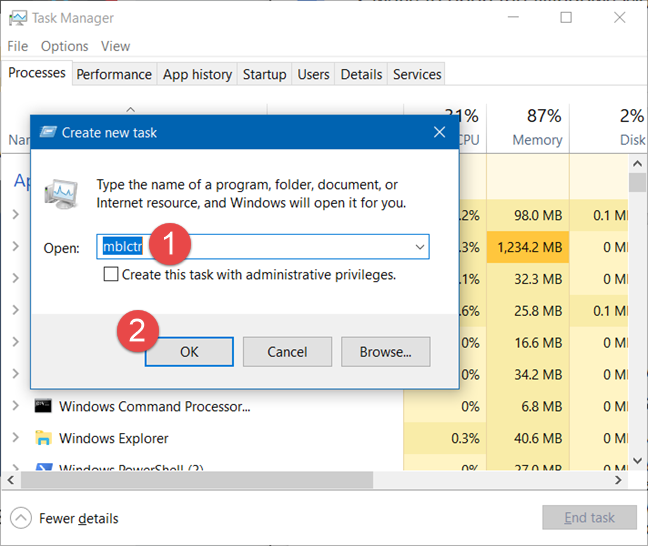Open the File menu
Screen dimensions: 648x546
tap(18, 46)
